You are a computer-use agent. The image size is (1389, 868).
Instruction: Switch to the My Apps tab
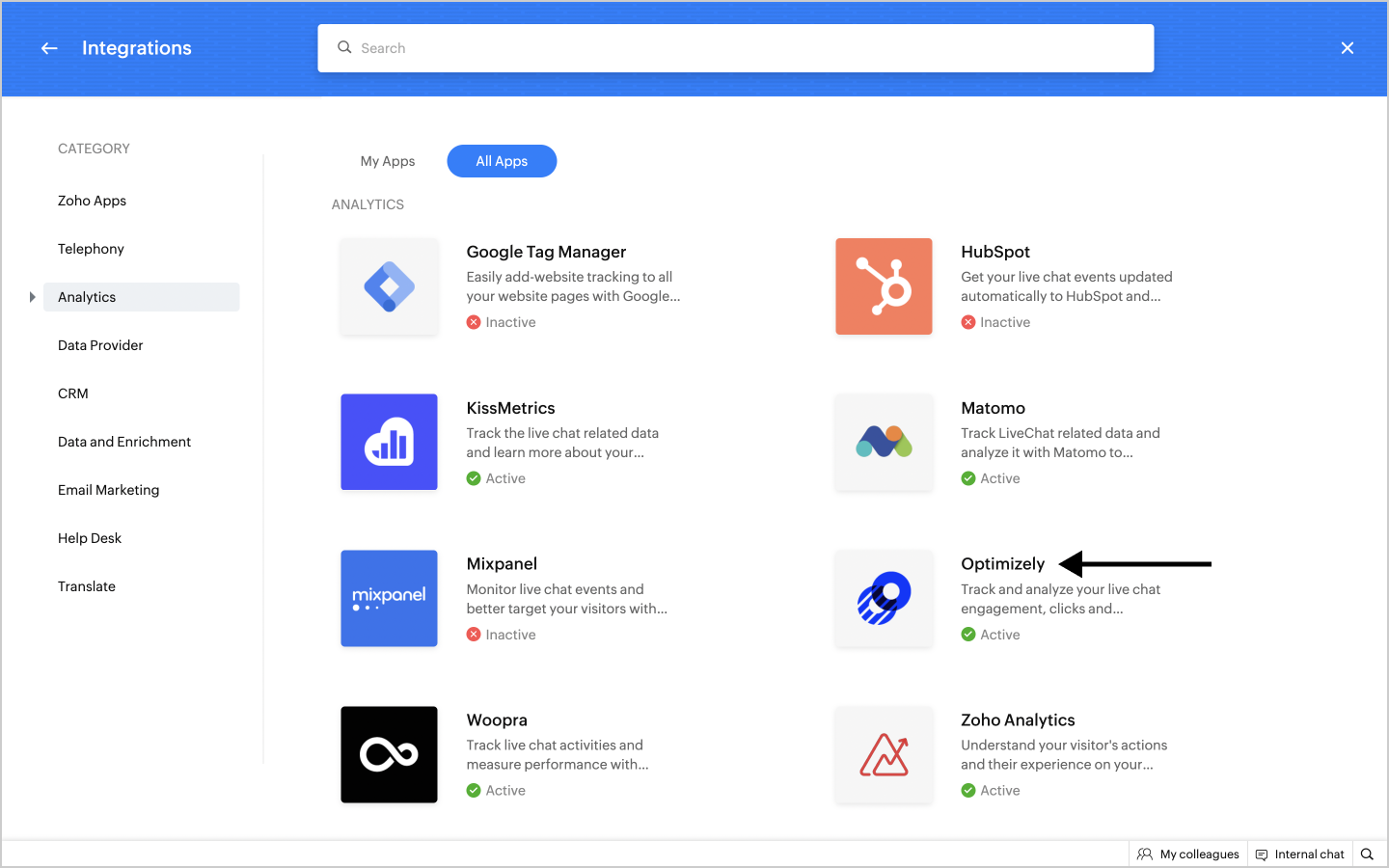point(388,161)
